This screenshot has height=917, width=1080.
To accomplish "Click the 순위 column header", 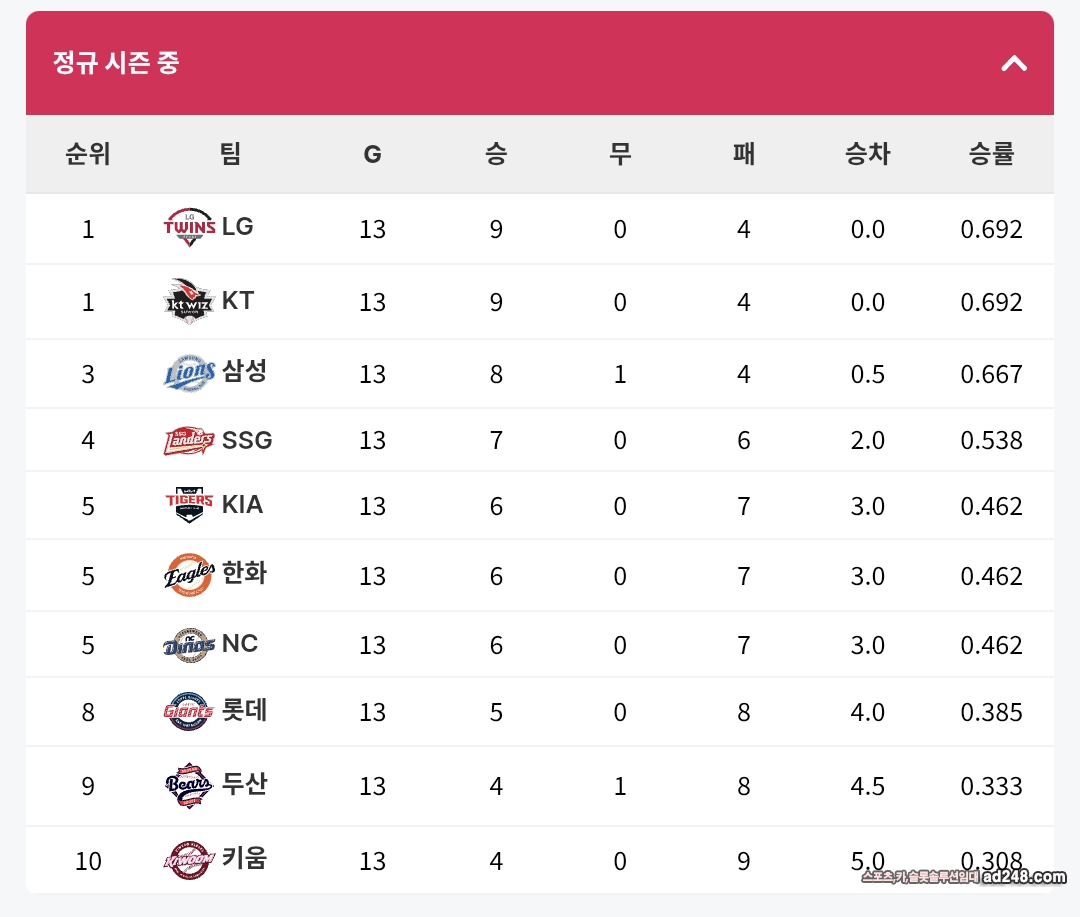I will [88, 154].
